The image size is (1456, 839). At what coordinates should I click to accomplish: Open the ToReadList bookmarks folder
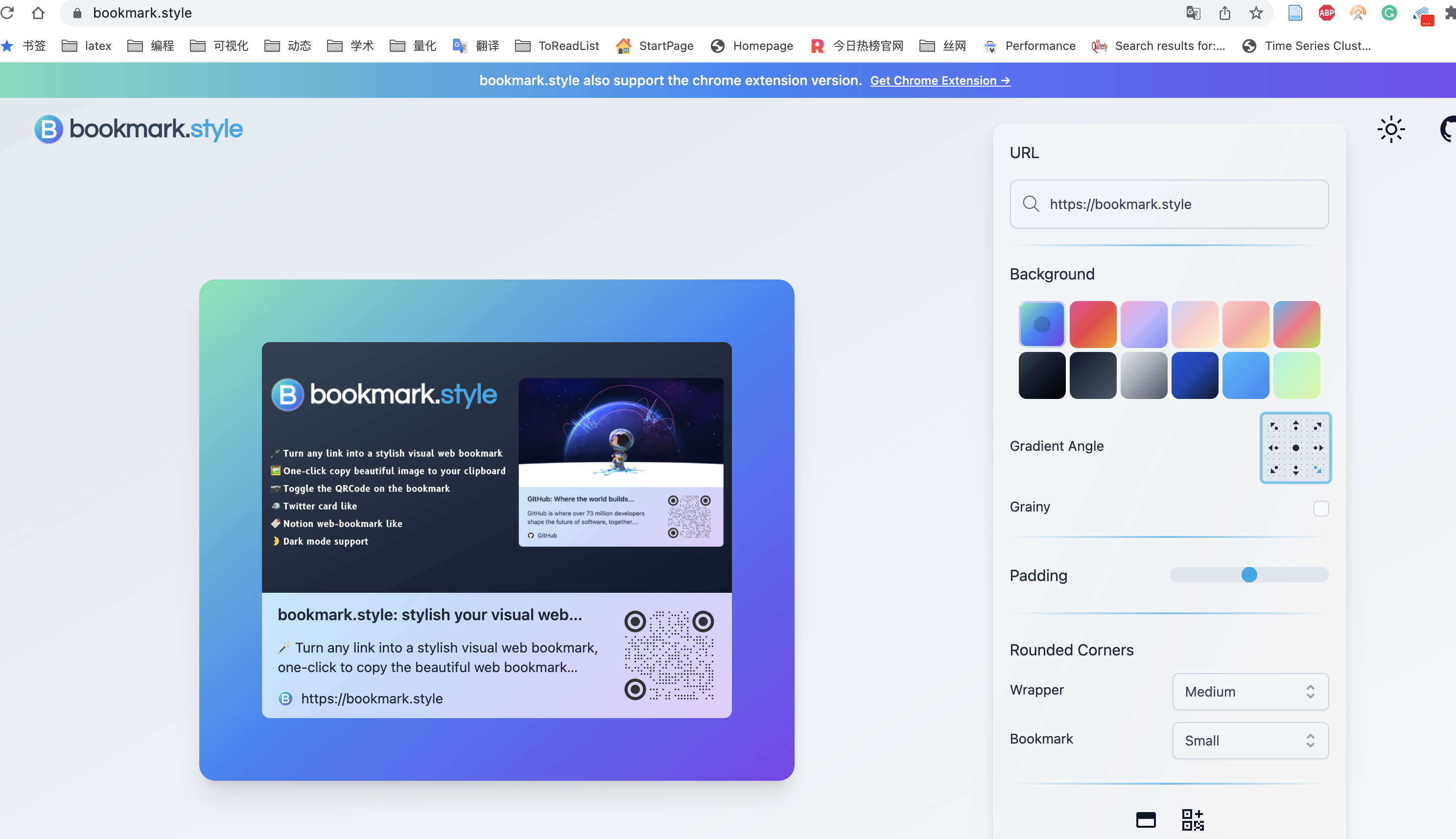coord(557,46)
